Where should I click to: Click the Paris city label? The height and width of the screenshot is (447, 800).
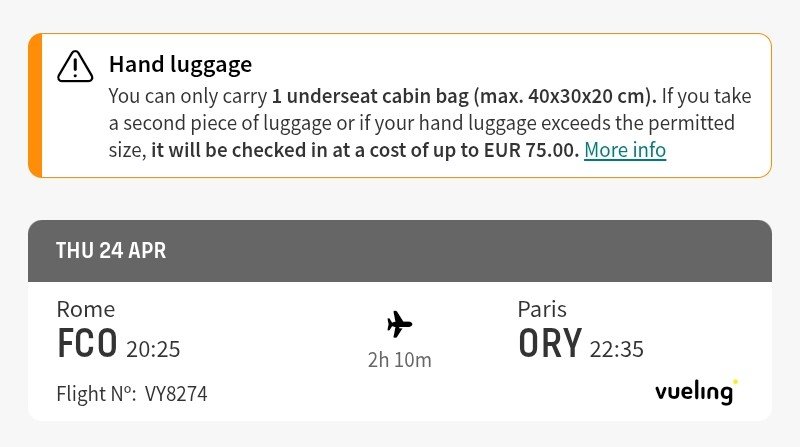coord(543,309)
